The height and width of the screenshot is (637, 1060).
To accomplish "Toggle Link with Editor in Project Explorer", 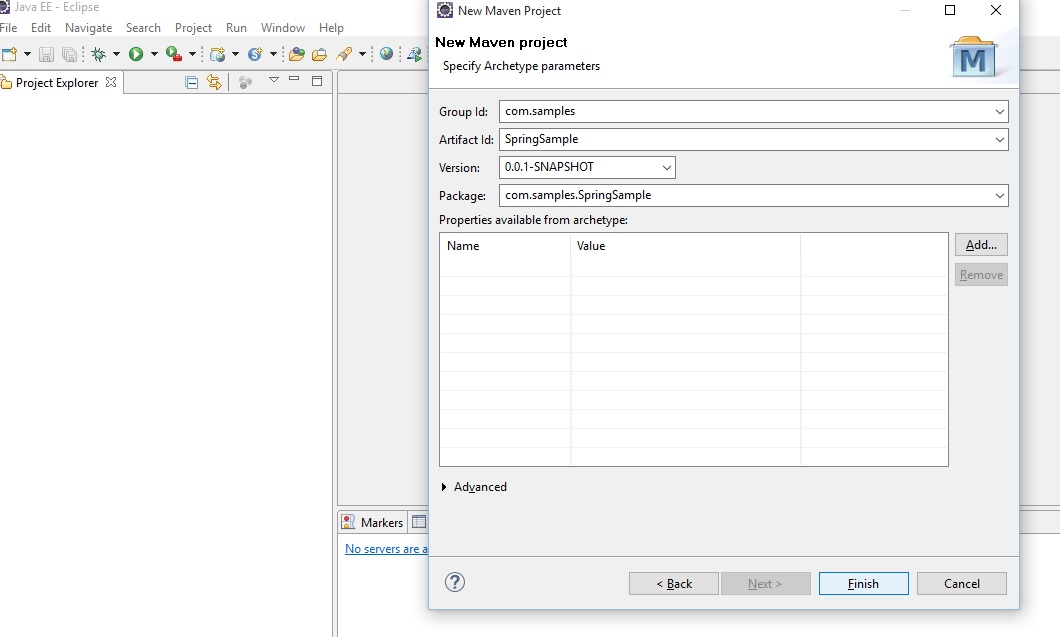I will pos(214,83).
